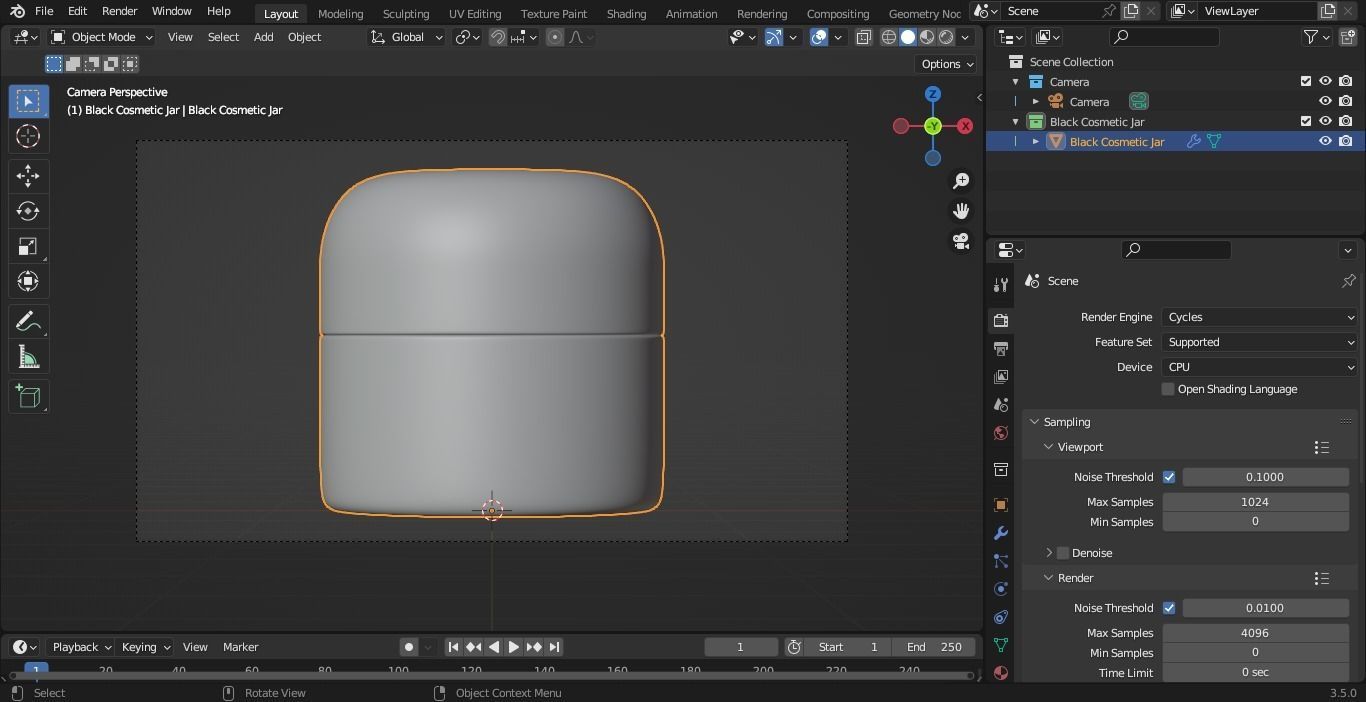The image size is (1366, 702).
Task: Open the World properties tab
Action: coord(1001,433)
